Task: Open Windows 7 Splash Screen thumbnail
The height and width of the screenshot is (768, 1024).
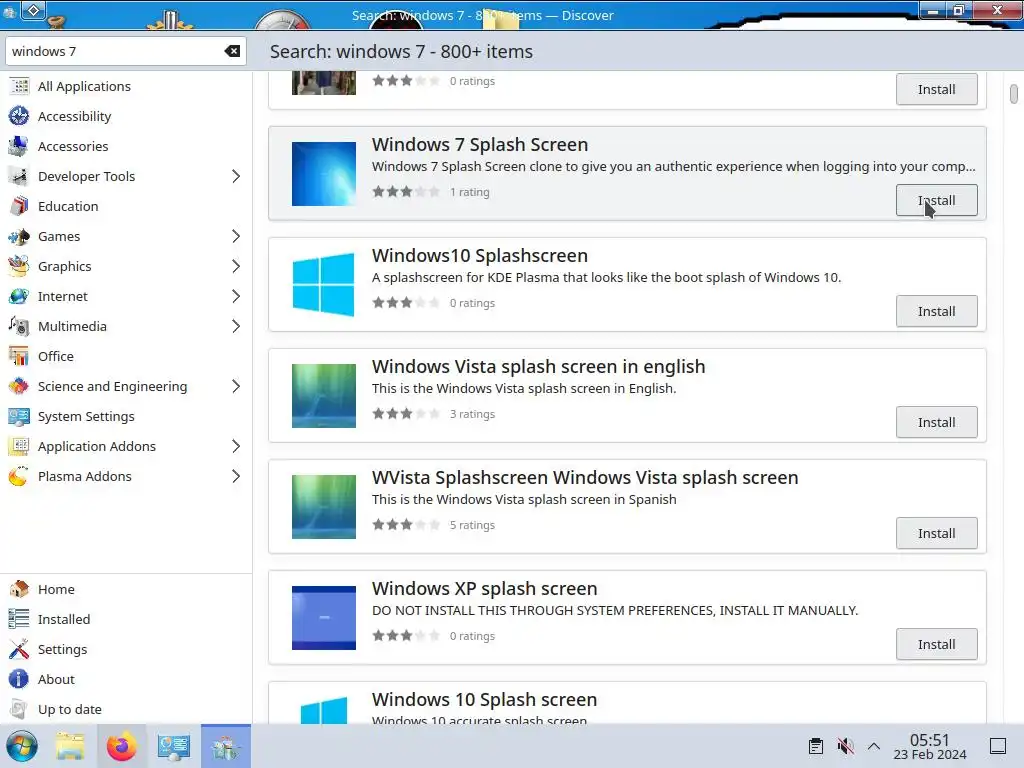Action: click(x=324, y=174)
